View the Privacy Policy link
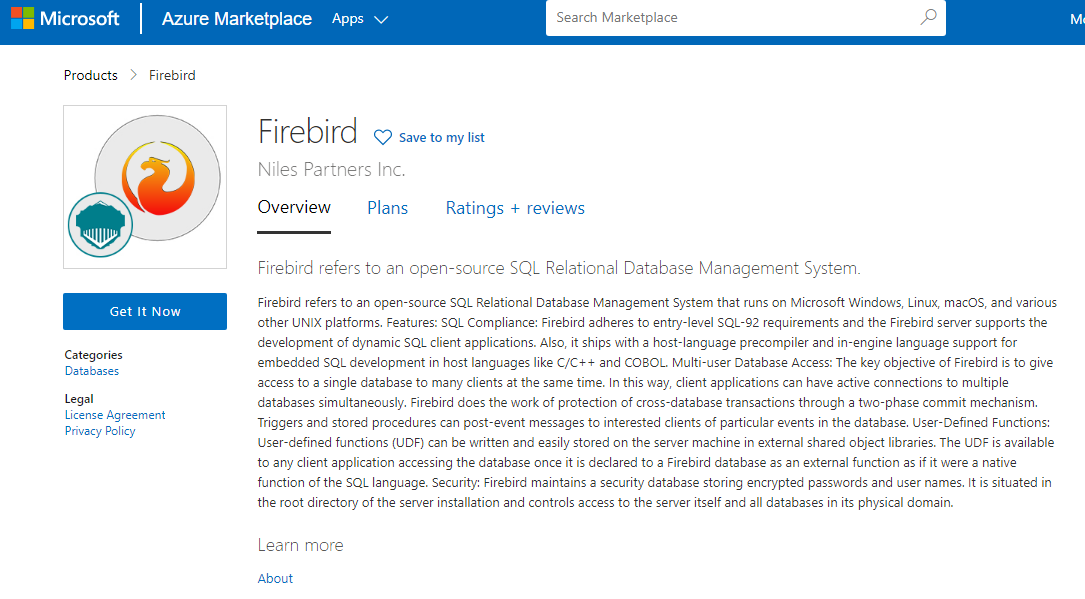This screenshot has width=1085, height=599. pos(100,431)
